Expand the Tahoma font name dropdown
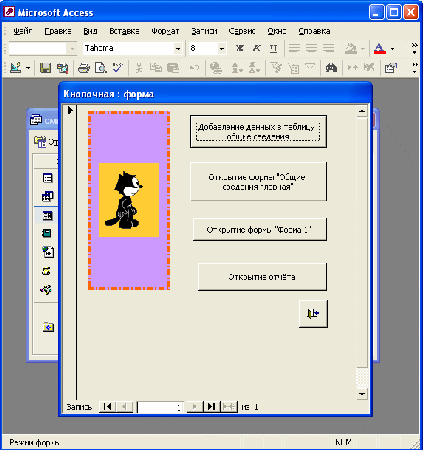The image size is (425, 451). point(178,49)
